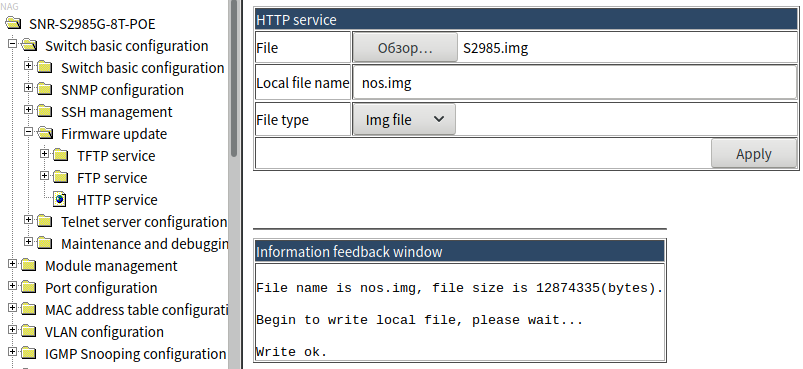Click the Обзор file browse button

pos(405,48)
